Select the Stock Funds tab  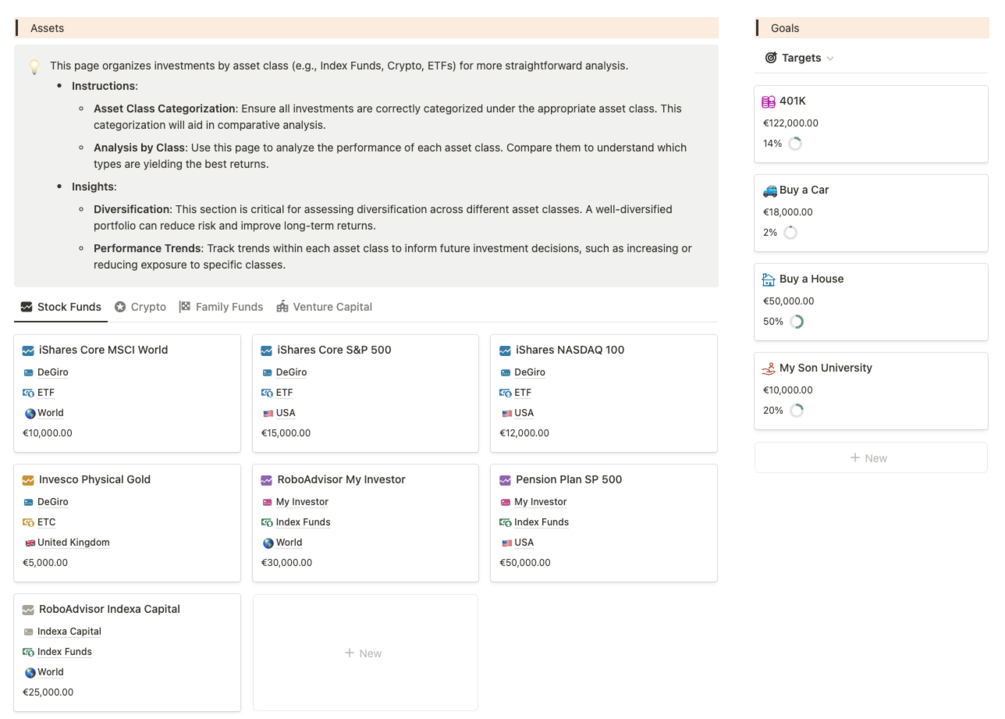61,307
